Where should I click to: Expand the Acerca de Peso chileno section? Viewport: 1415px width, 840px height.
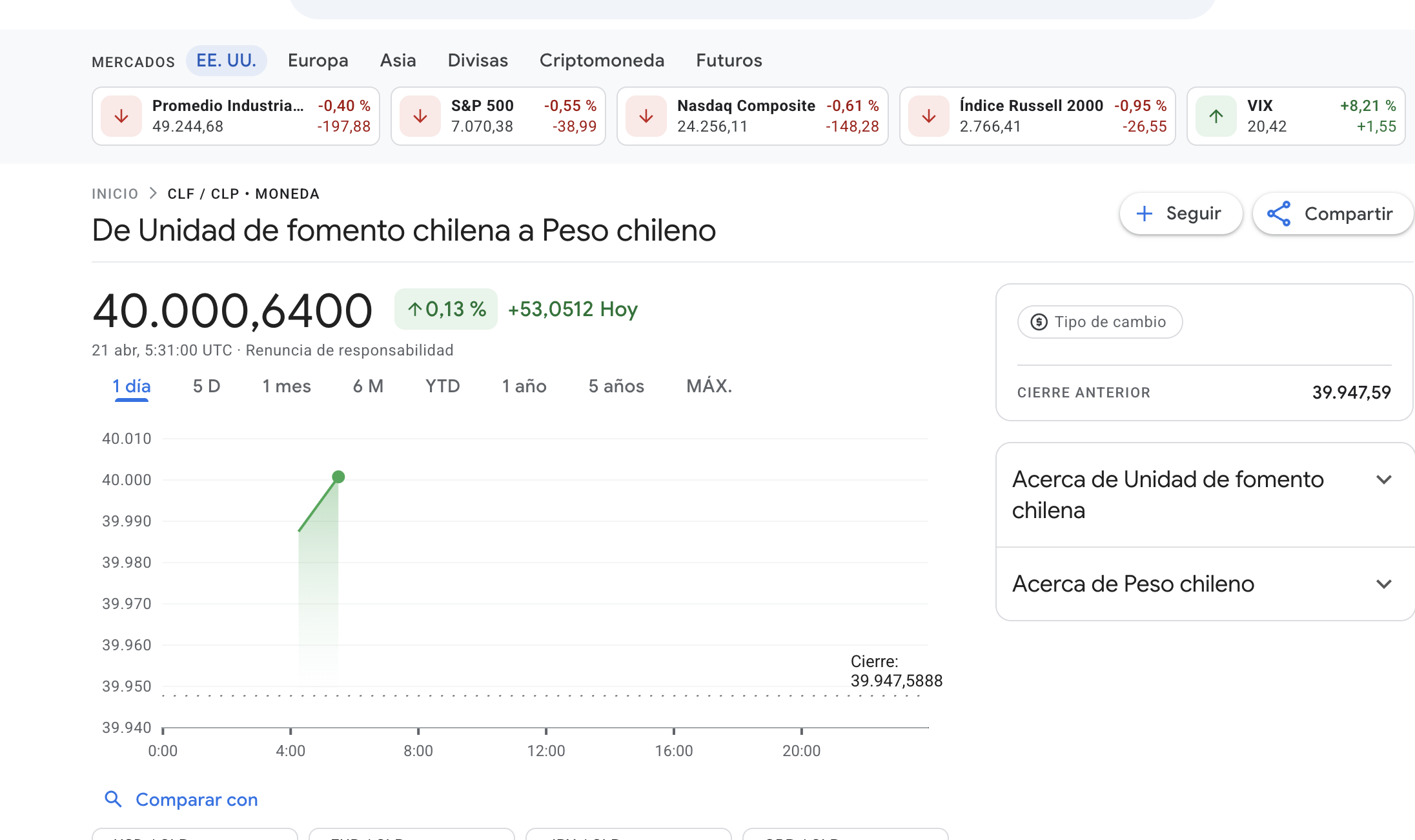1383,585
